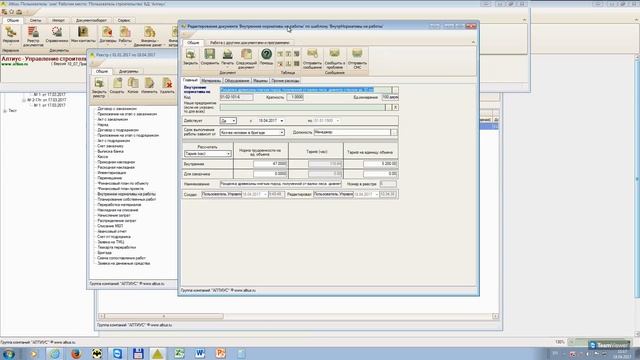The image size is (640, 360).
Task: Switch to Машины tab in editor
Action: point(260,80)
